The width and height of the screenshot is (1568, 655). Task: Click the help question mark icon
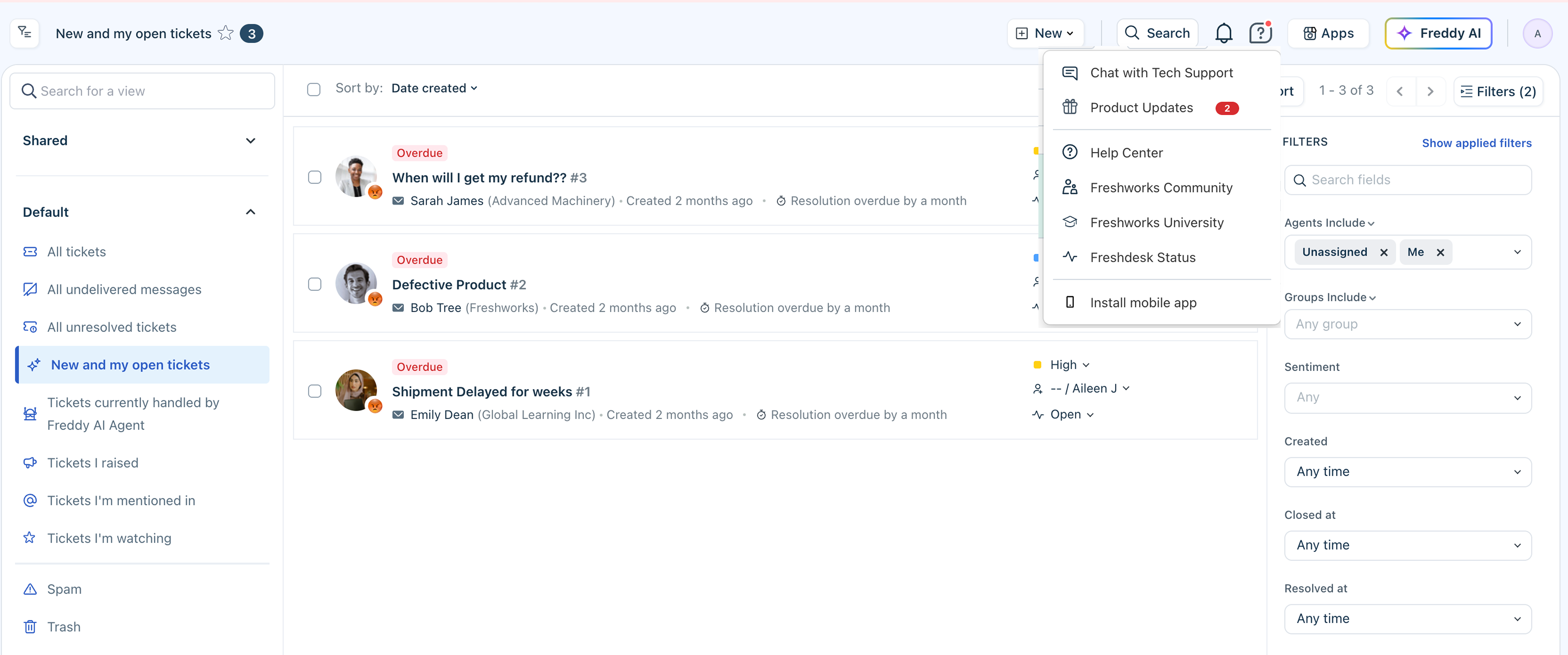(x=1259, y=34)
